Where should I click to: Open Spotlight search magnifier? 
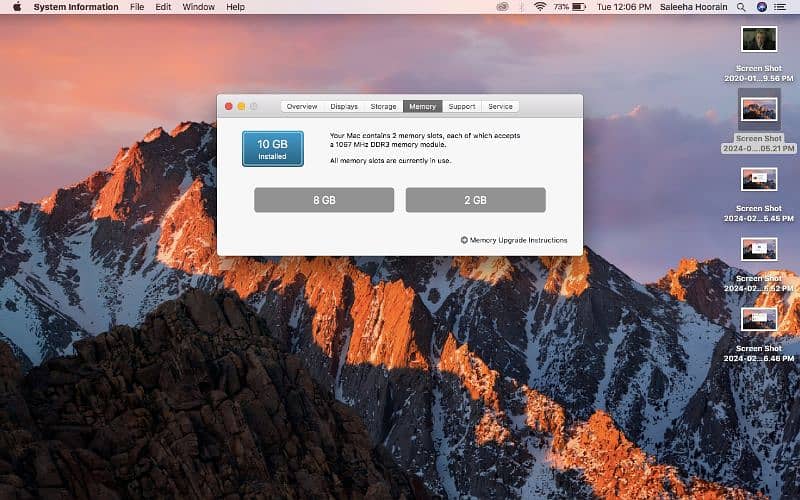(743, 7)
